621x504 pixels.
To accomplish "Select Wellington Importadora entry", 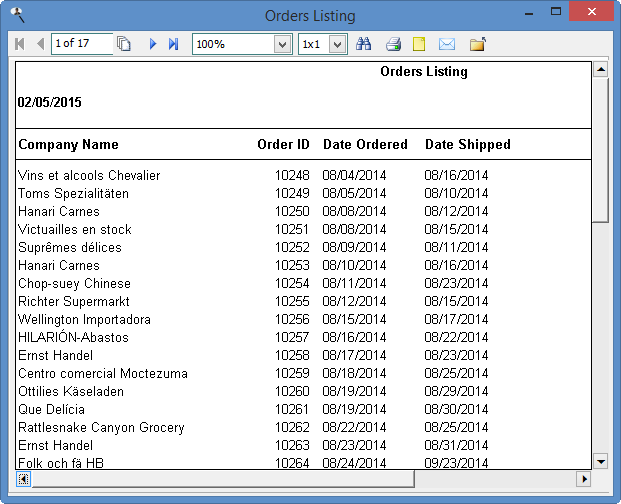I will [85, 320].
